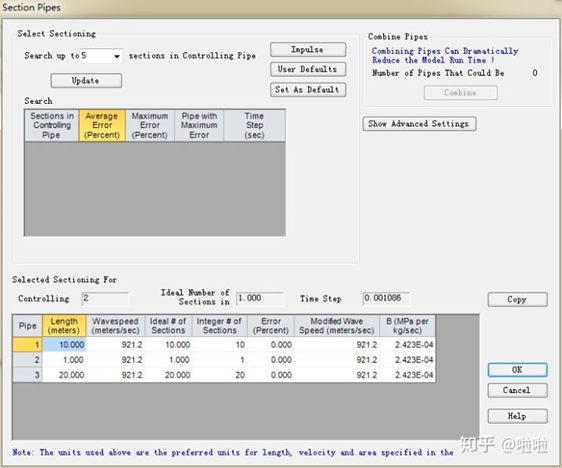Select Length (meters) column header
562x468 pixels.
click(x=64, y=326)
